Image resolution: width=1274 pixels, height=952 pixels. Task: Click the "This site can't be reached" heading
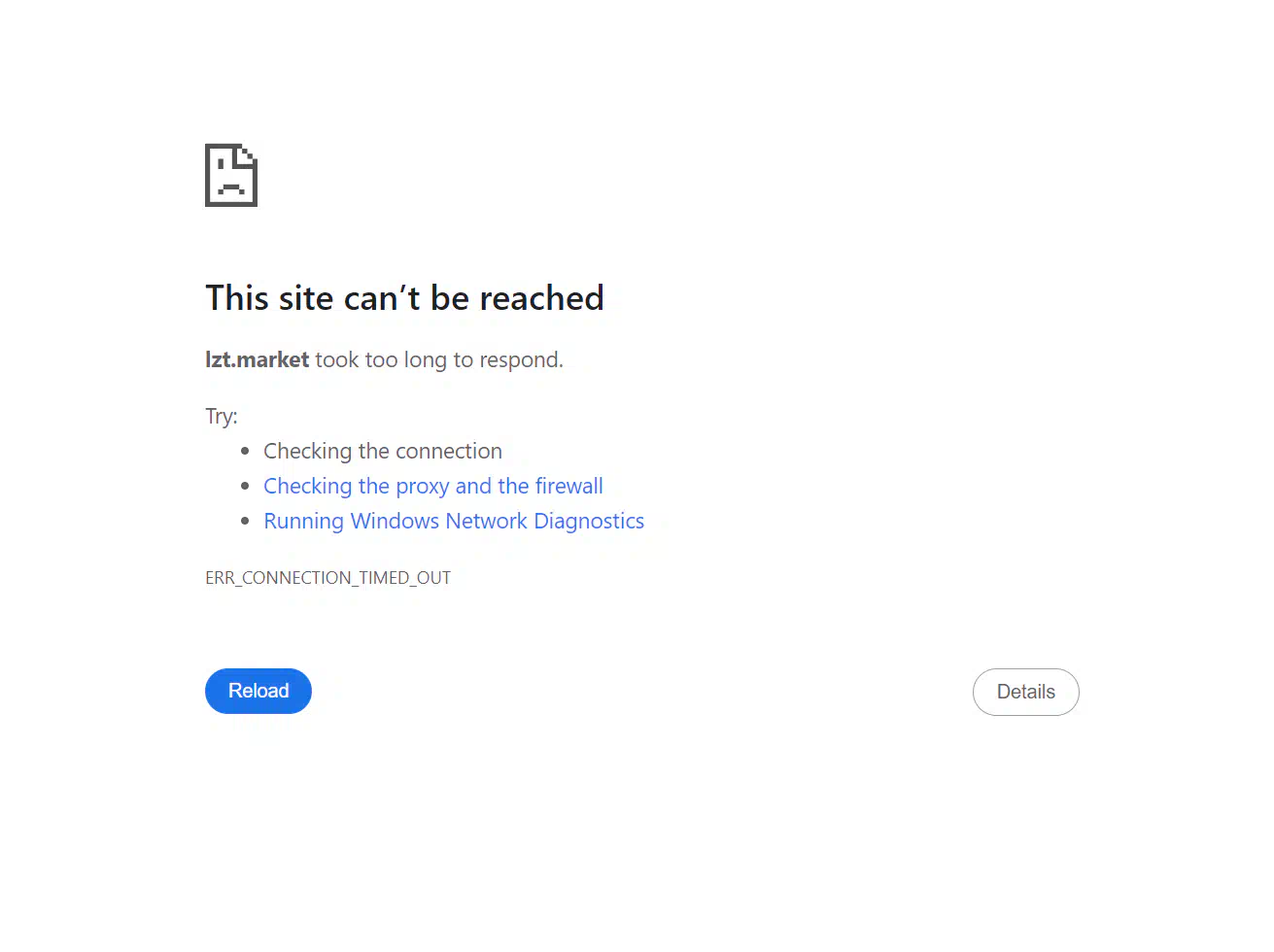(x=404, y=297)
